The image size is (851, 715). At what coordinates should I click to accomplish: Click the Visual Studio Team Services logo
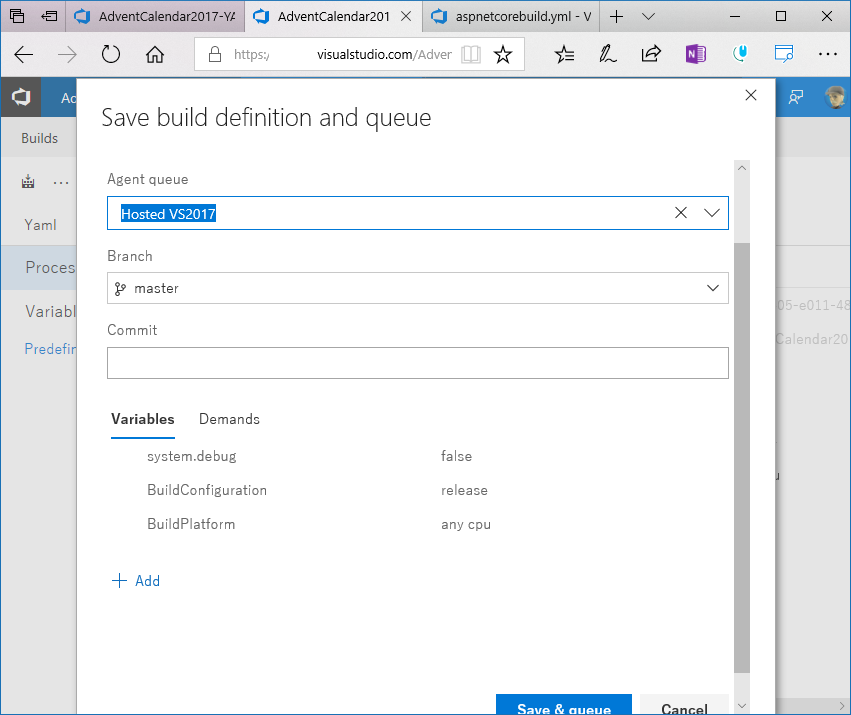tap(21, 98)
